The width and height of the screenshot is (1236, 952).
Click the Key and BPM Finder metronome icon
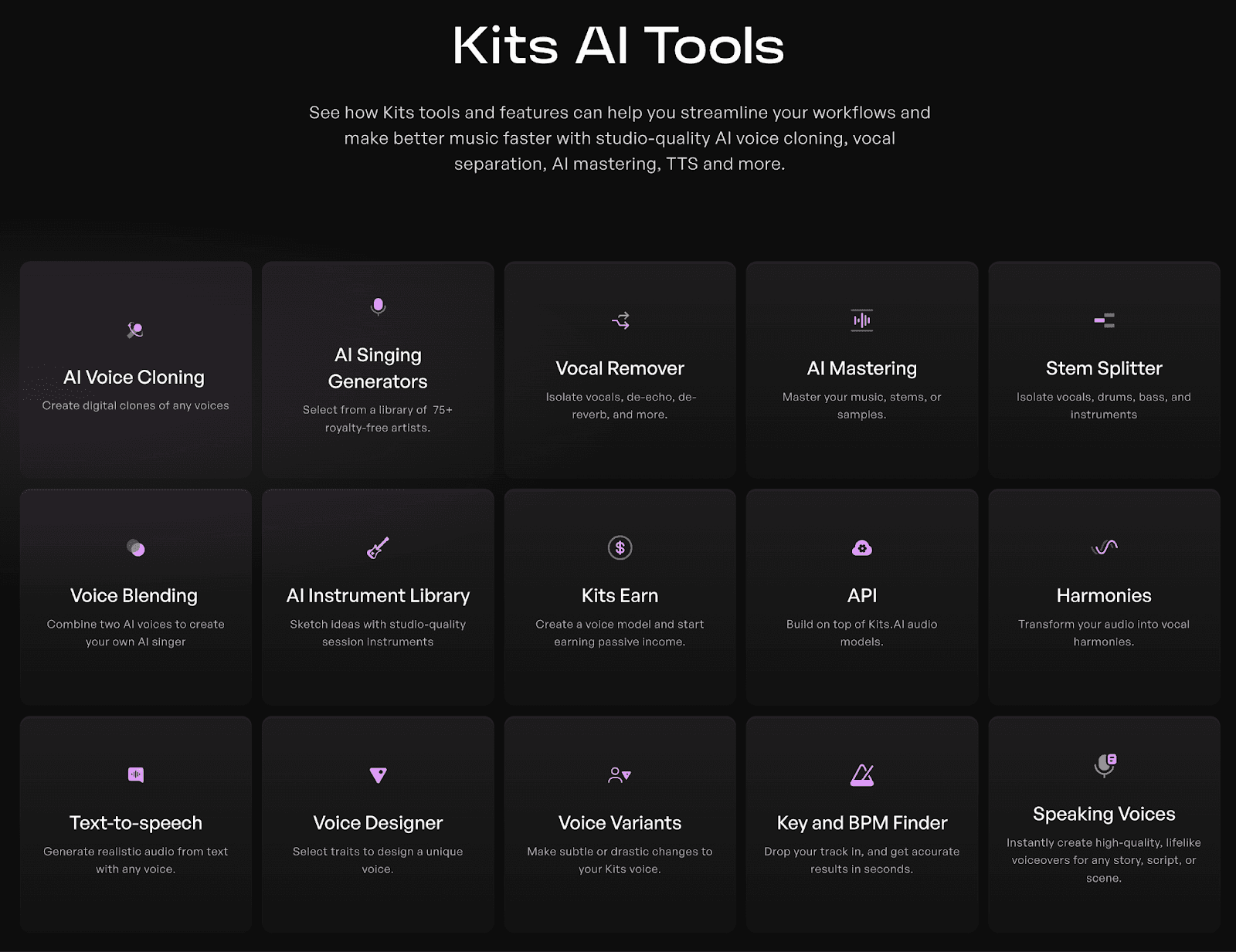pyautogui.click(x=862, y=774)
